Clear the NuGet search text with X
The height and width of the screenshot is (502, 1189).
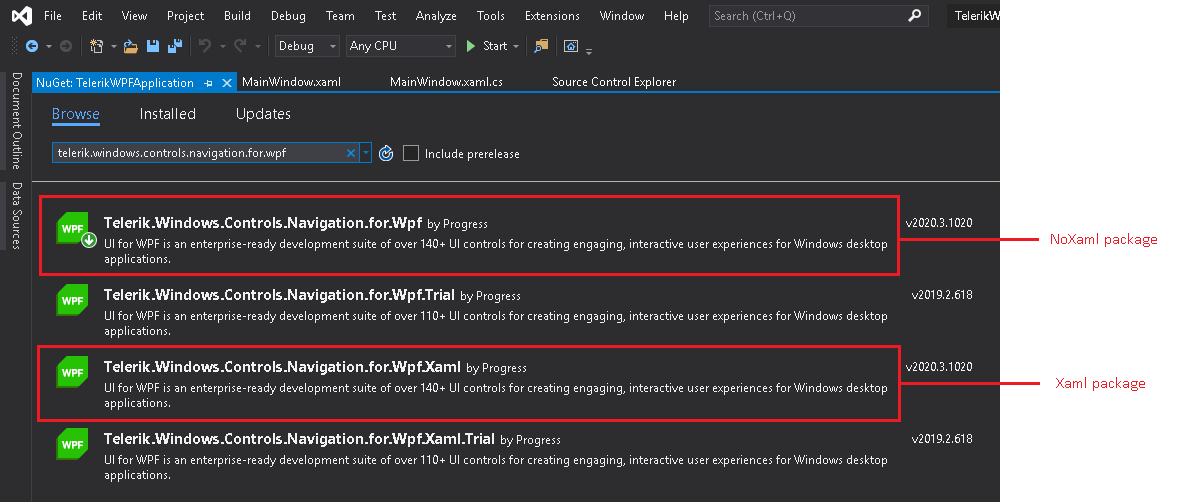(x=350, y=153)
